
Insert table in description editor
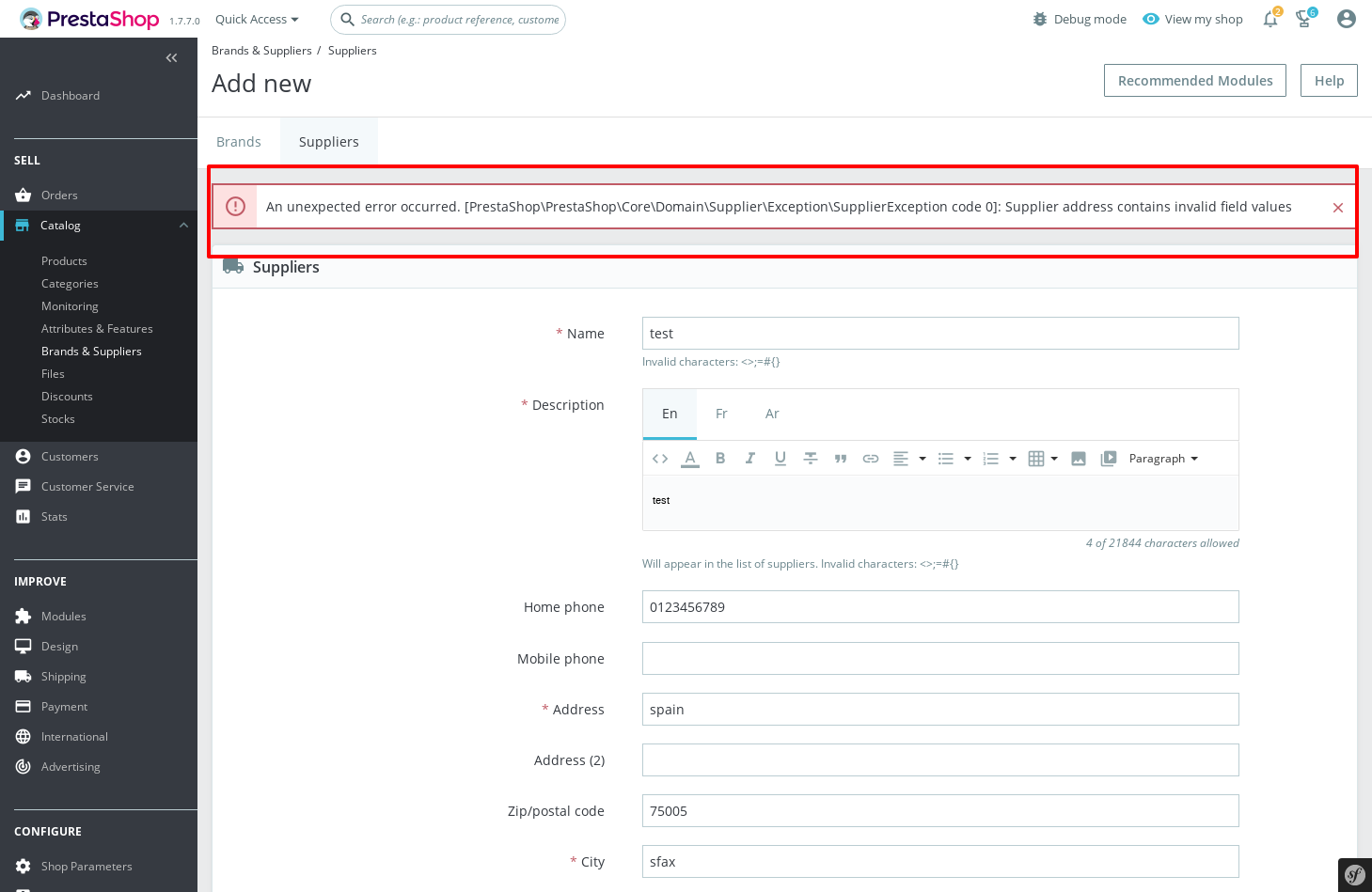tap(1036, 459)
